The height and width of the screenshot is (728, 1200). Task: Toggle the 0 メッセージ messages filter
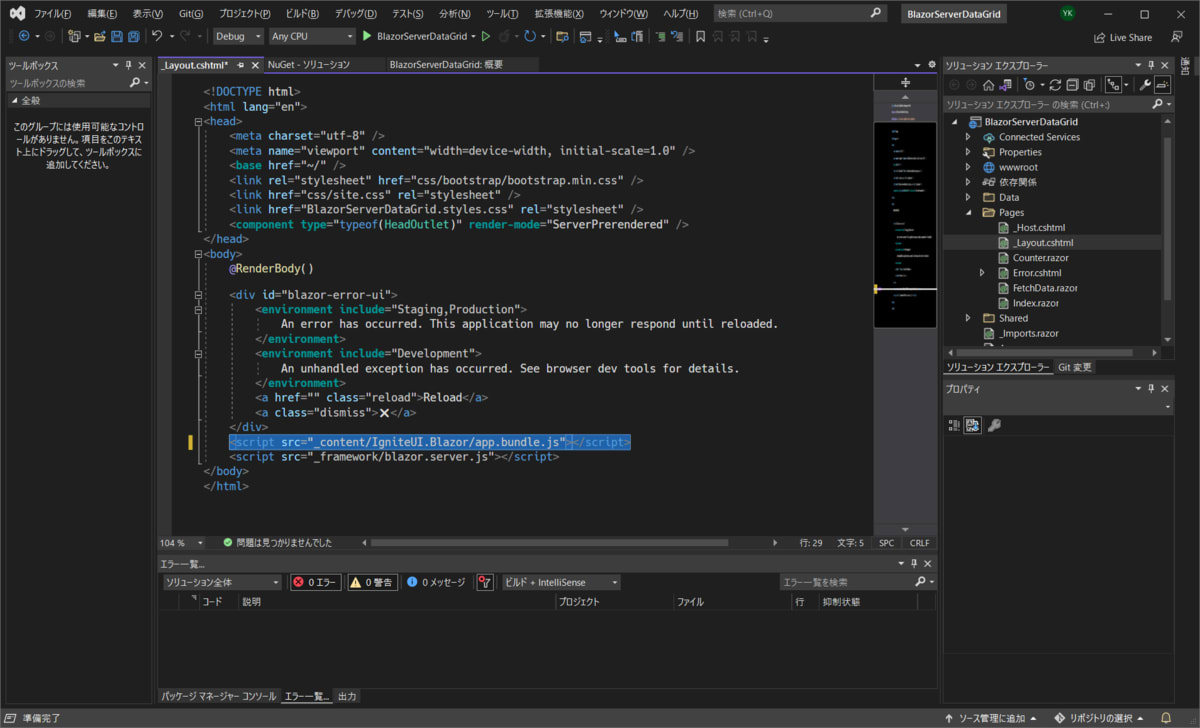click(435, 582)
